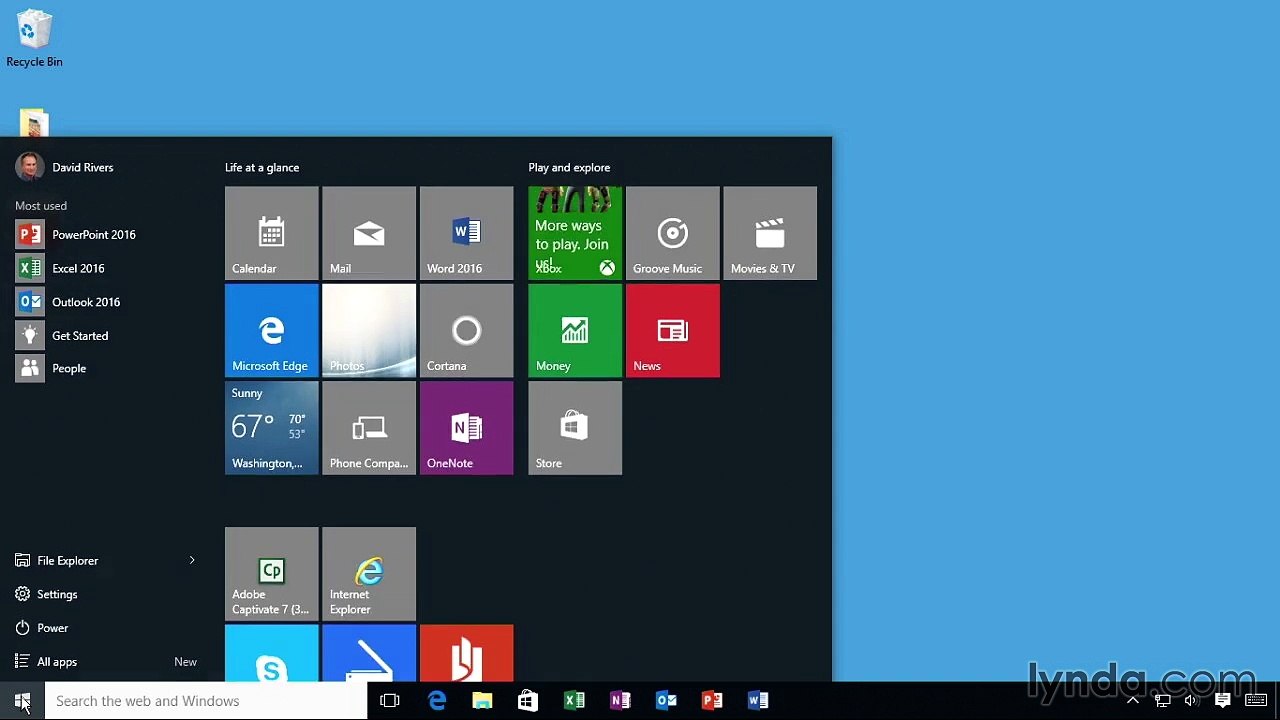Open the News tile
1280x720 pixels.
coord(673,331)
